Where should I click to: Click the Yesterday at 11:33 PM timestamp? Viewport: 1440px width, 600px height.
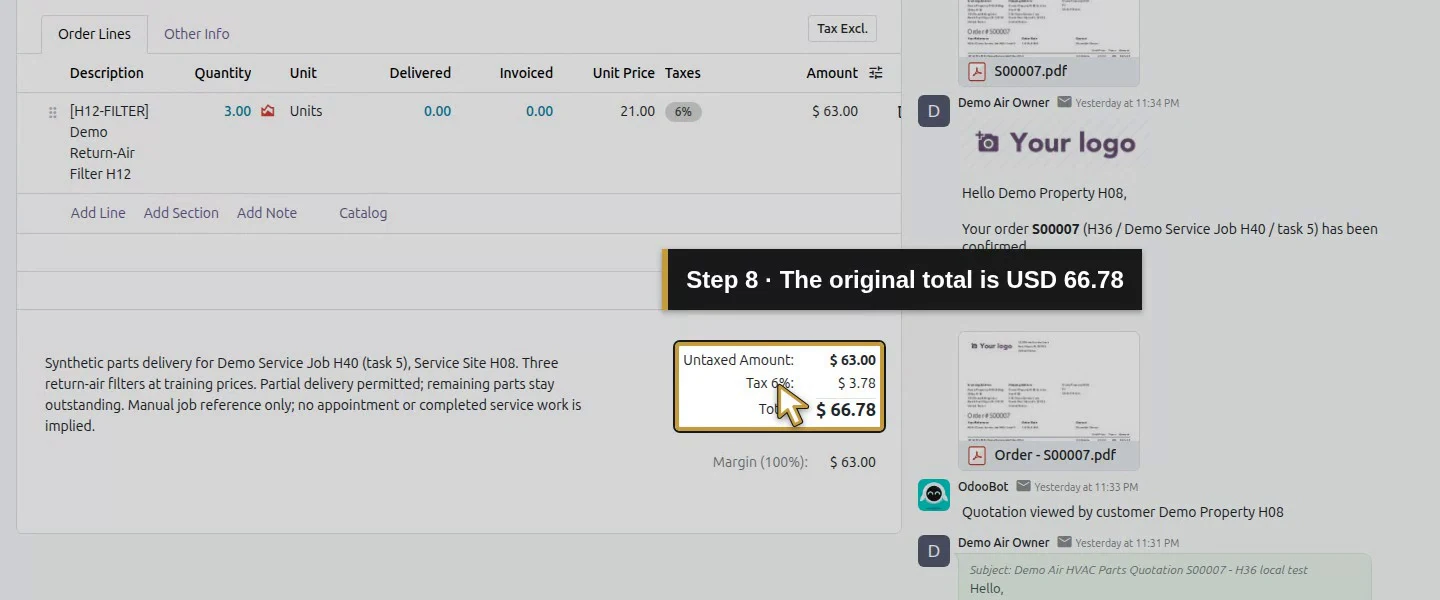tap(1086, 487)
